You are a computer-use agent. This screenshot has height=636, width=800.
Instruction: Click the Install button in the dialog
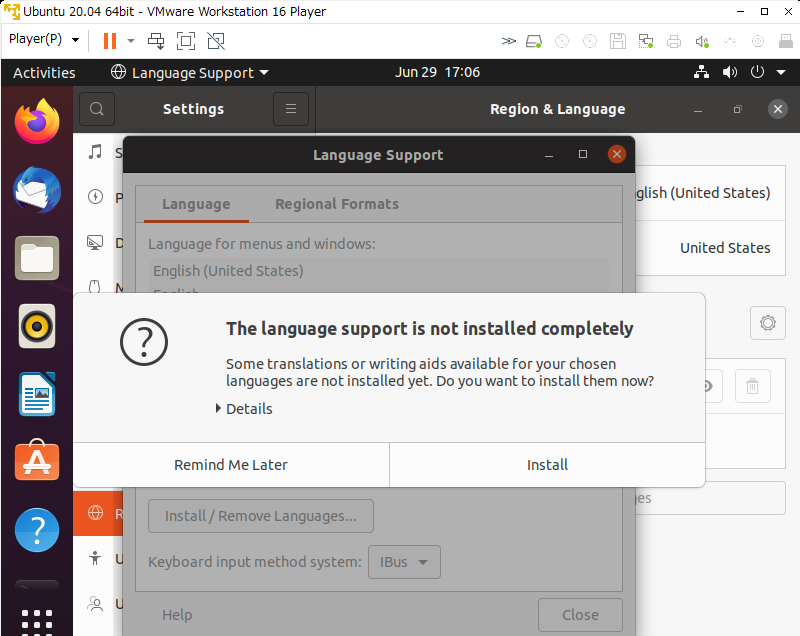[547, 465]
